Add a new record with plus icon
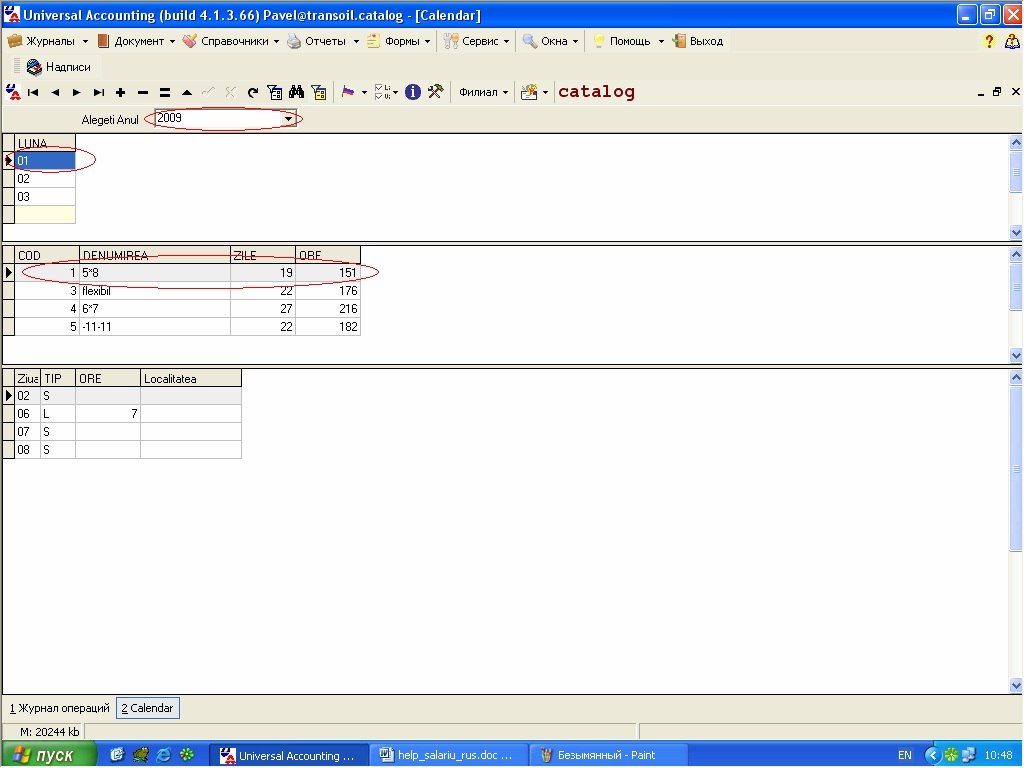The width and height of the screenshot is (1024, 768). pos(120,93)
